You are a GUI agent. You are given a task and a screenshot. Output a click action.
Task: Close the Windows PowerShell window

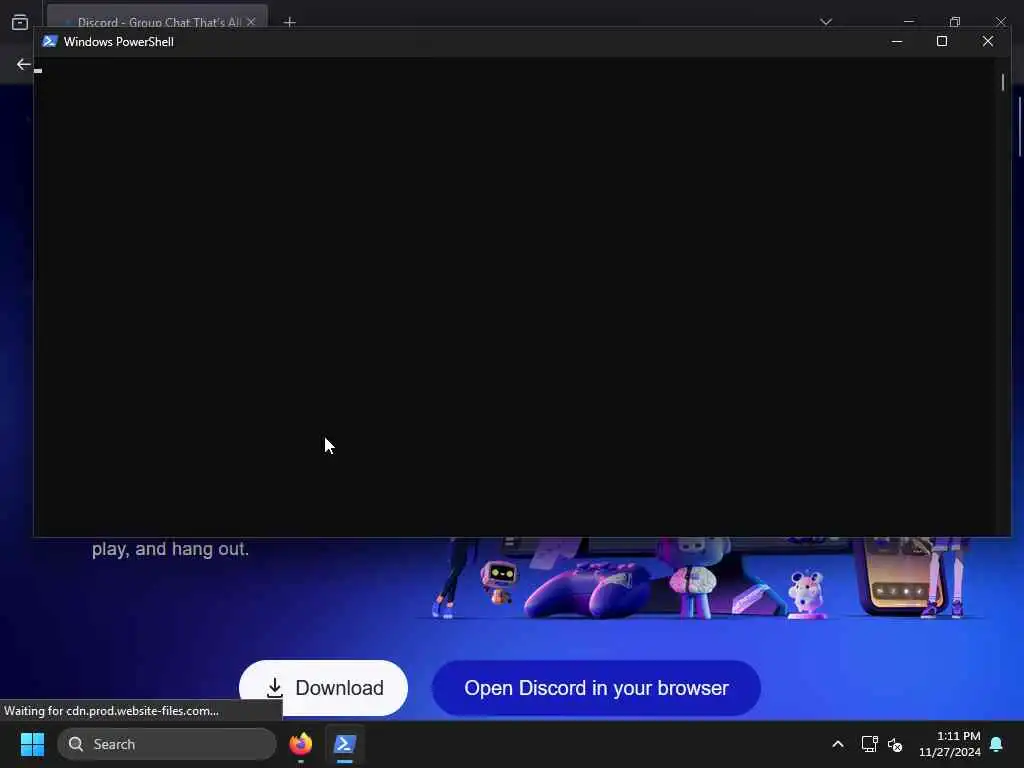pos(988,41)
